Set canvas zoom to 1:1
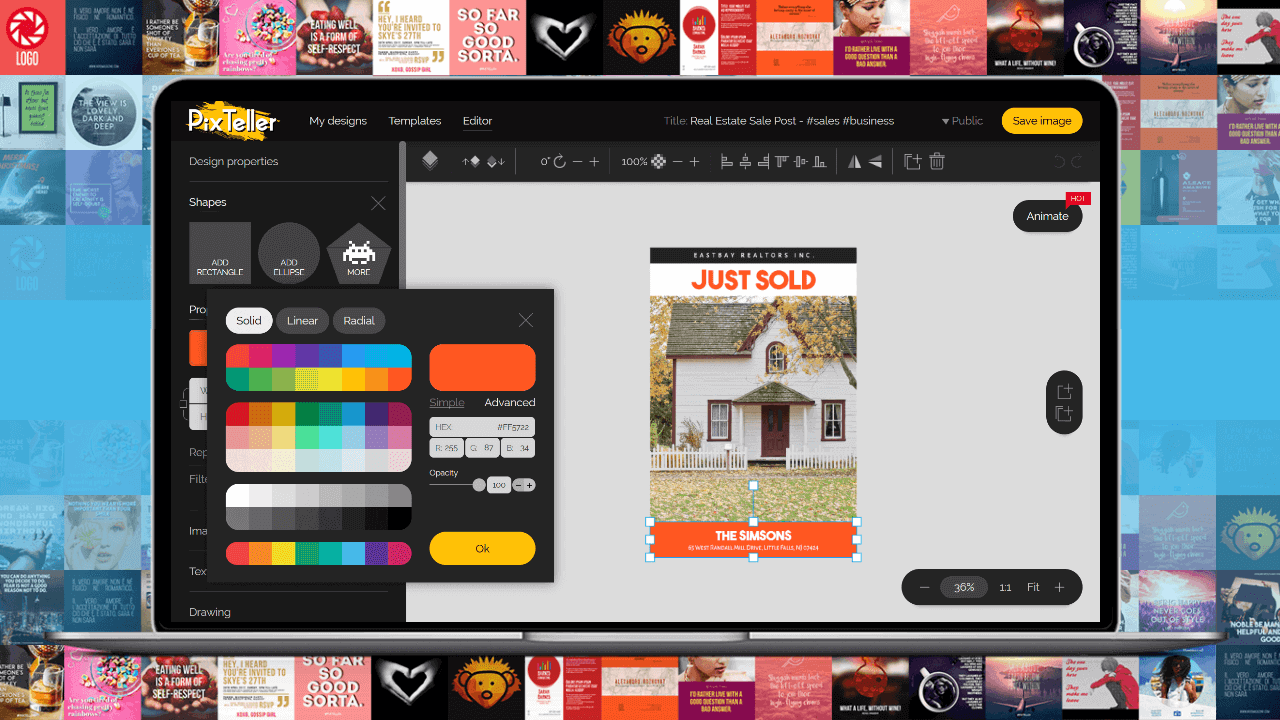Screen dimensions: 1280x720 tap(1005, 587)
